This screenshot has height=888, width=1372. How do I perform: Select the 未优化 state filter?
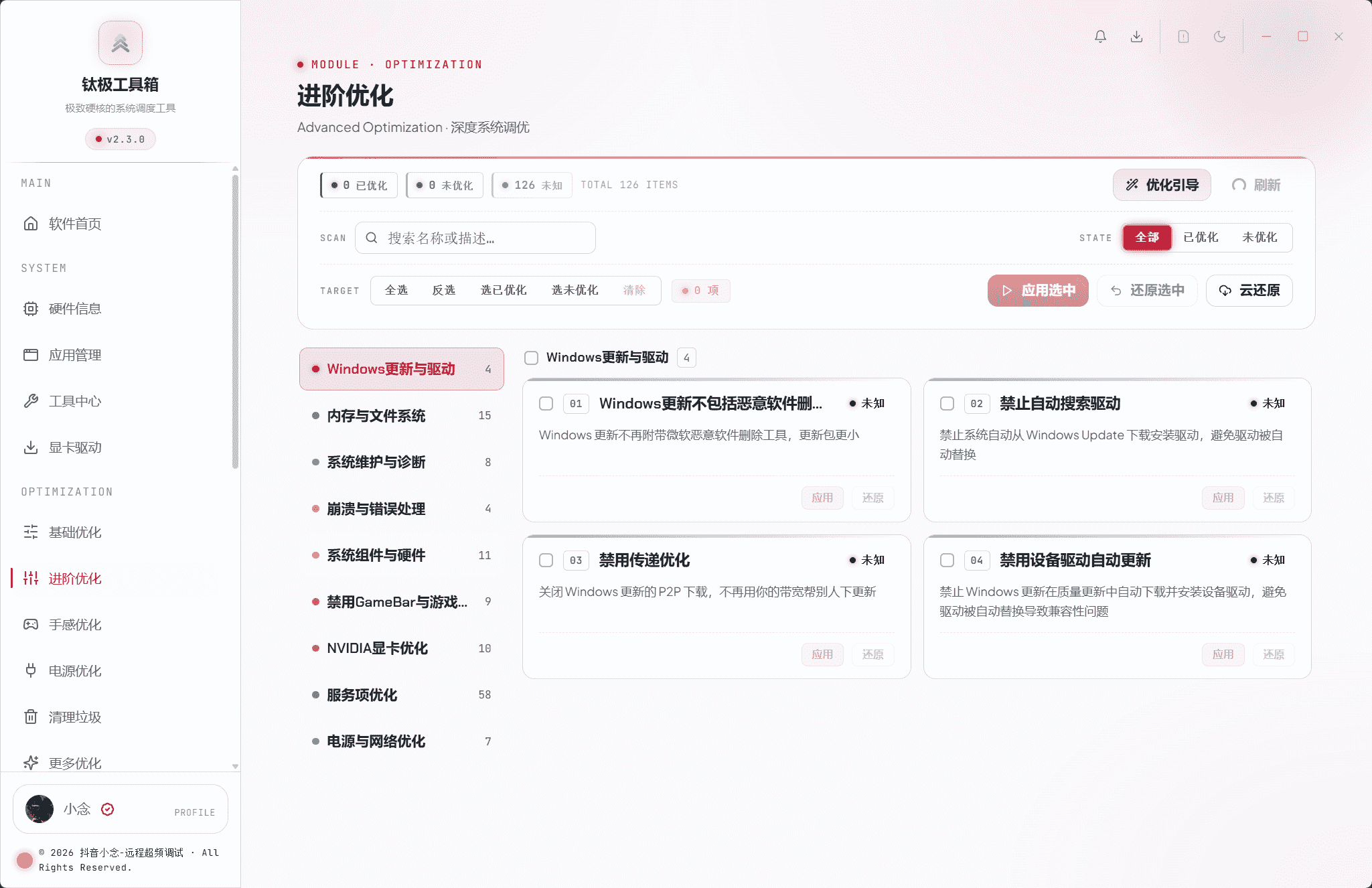pos(1260,238)
